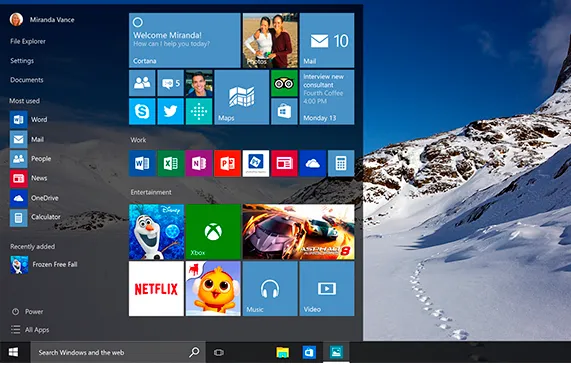Open the Power options
The height and width of the screenshot is (365, 571).
click(x=28, y=312)
